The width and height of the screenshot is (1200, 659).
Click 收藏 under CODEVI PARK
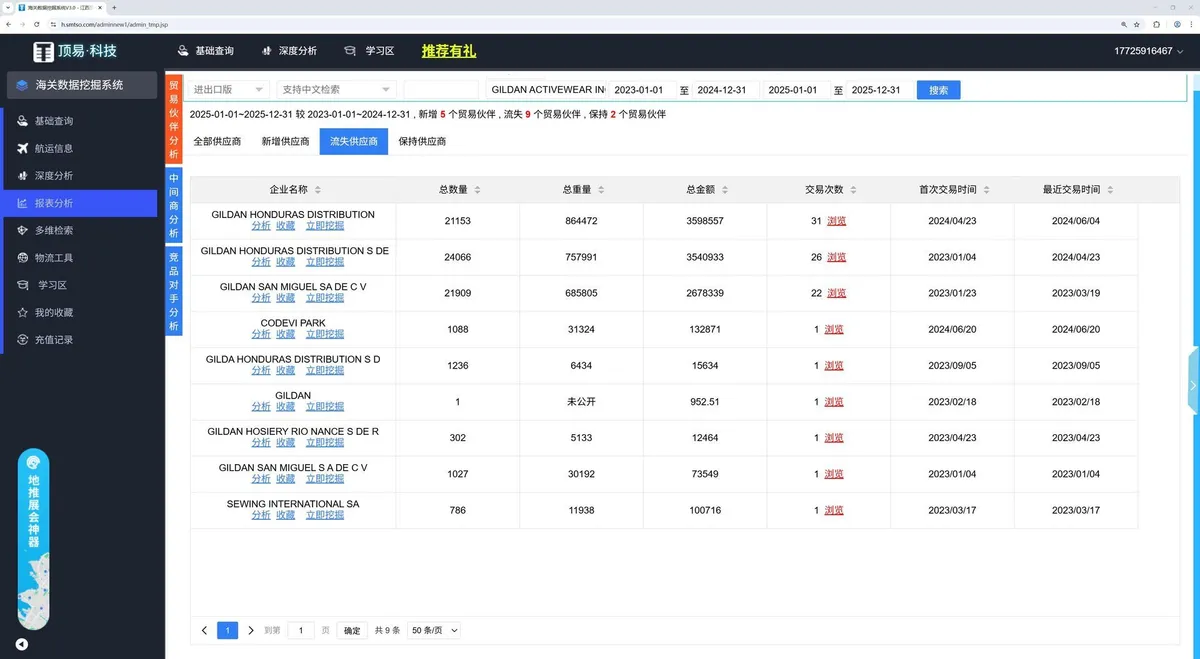[285, 334]
